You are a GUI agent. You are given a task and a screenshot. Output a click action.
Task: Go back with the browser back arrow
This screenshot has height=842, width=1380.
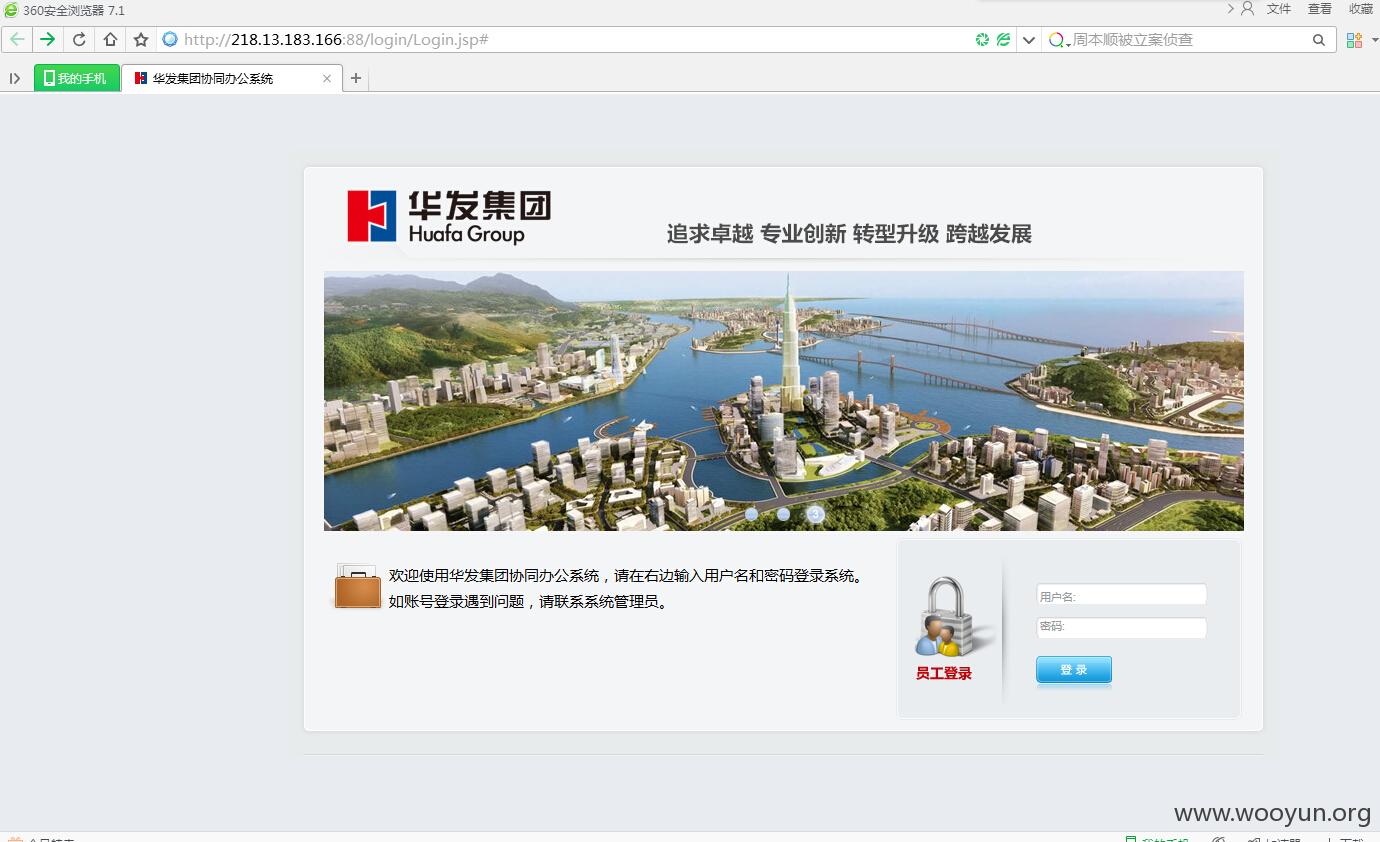click(x=17, y=40)
